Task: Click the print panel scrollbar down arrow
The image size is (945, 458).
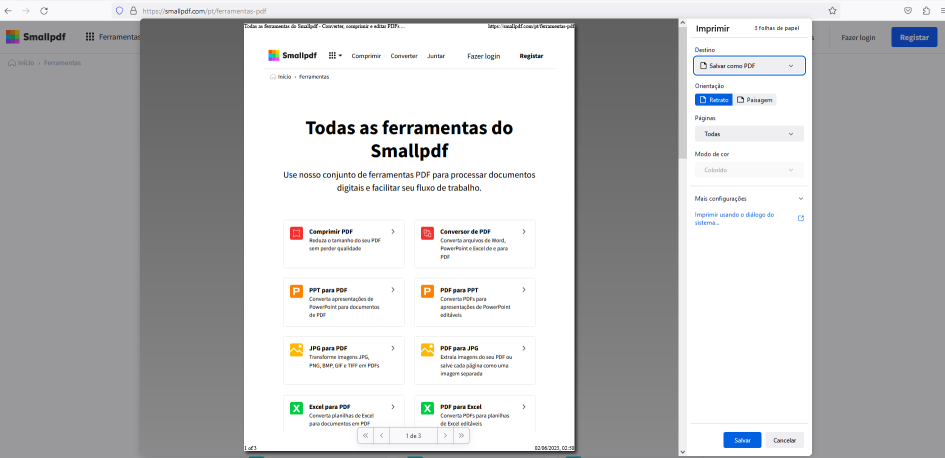Action: [683, 452]
